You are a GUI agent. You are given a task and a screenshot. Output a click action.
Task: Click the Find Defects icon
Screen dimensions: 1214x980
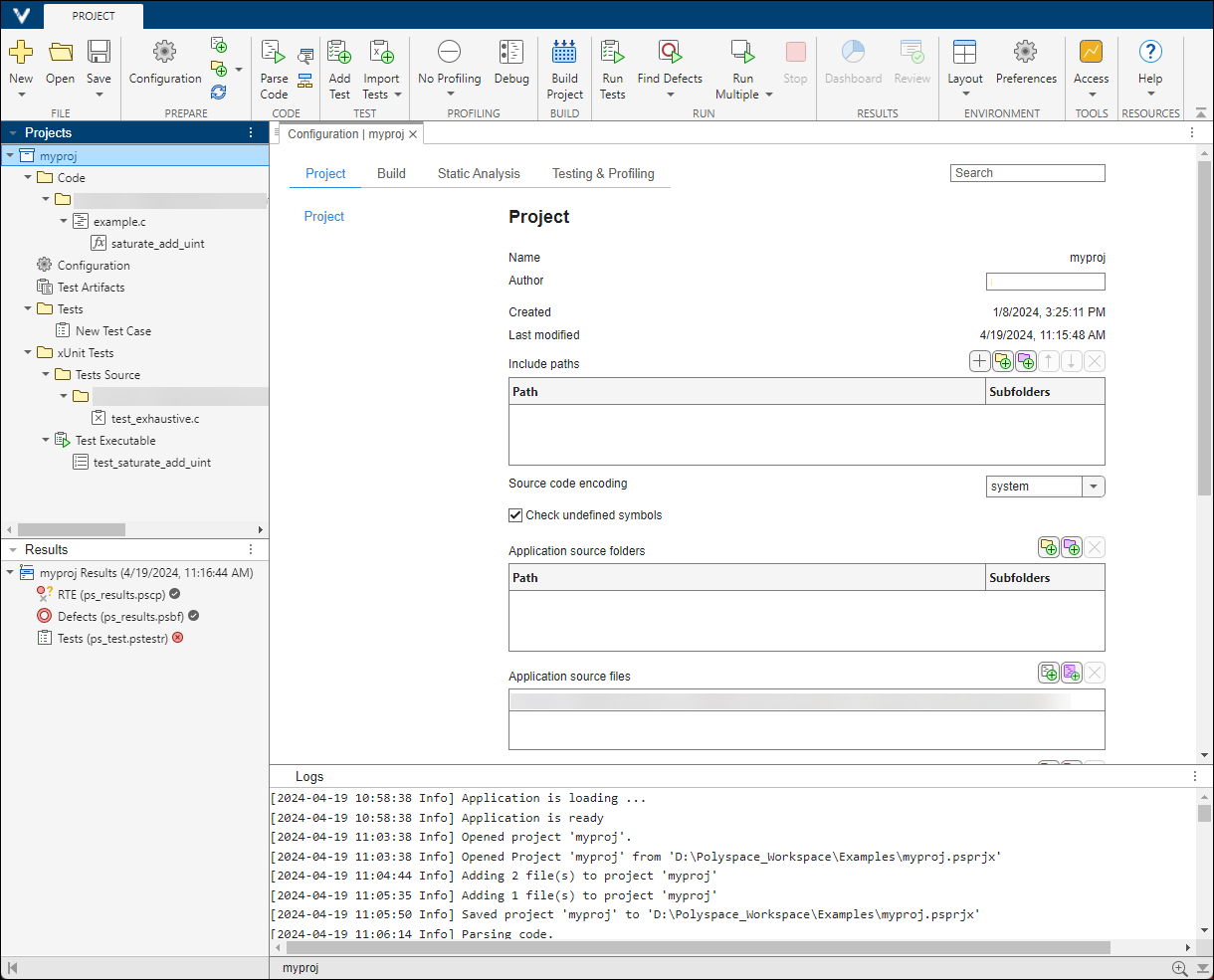coord(670,52)
